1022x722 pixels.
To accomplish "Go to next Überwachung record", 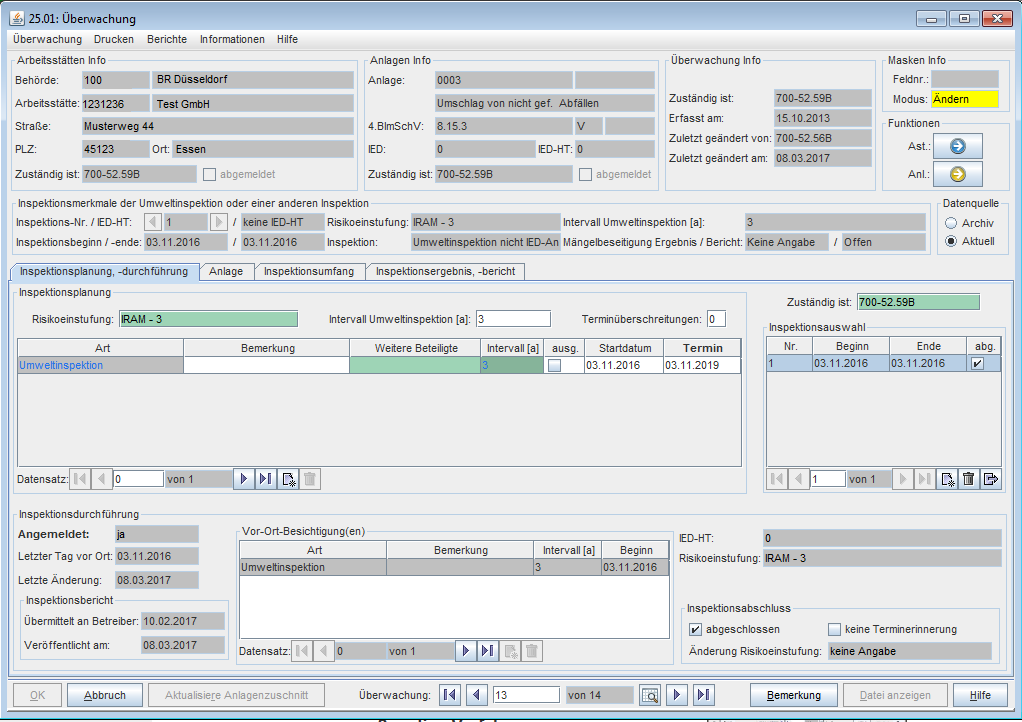I will coord(677,695).
